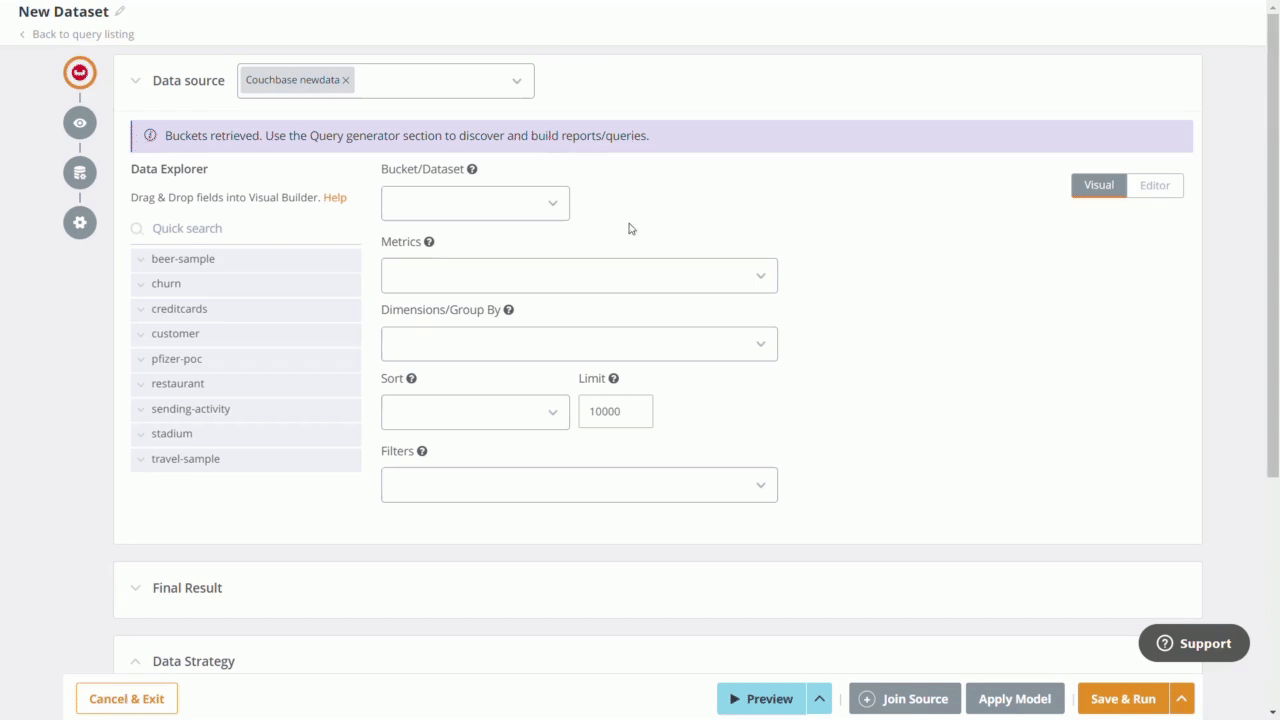Expand the travel-sample bucket
This screenshot has width=1280, height=720.
[141, 458]
